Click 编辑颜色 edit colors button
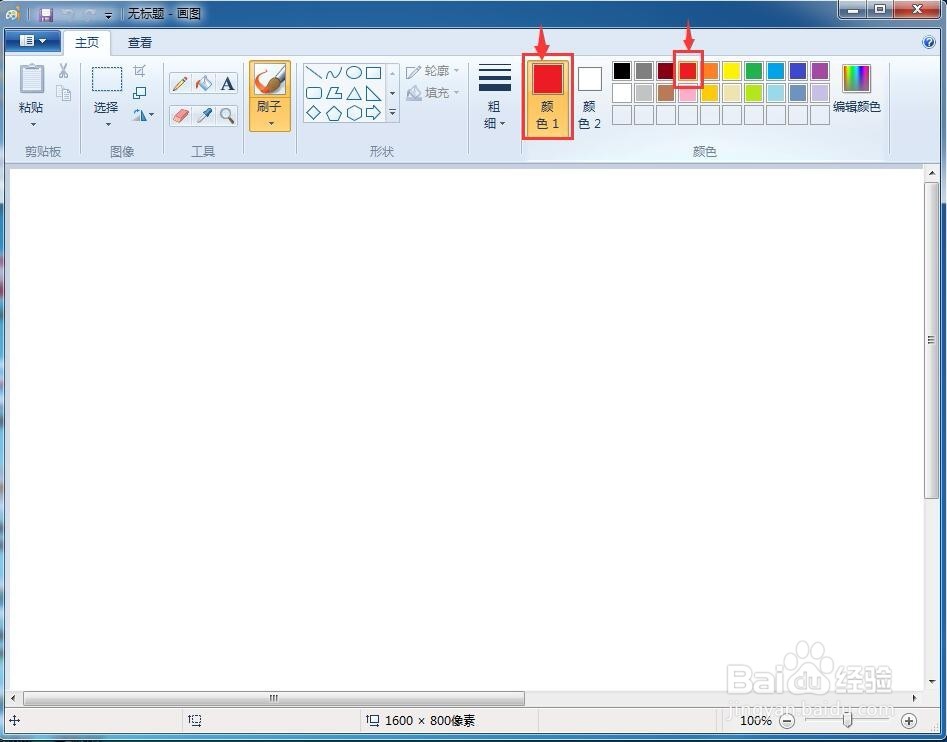The height and width of the screenshot is (742, 947). coord(856,89)
